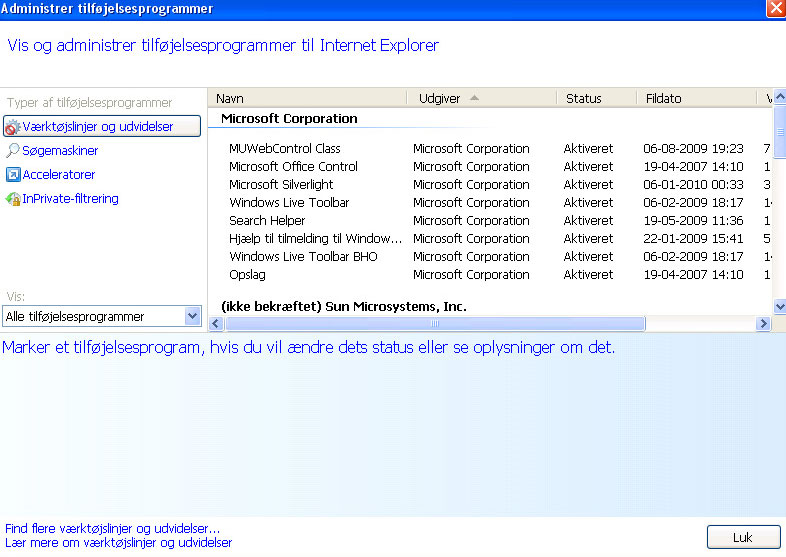Screen dimensions: 786x557
Task: Click file date 19-05-2009 11:36
Action: point(693,221)
